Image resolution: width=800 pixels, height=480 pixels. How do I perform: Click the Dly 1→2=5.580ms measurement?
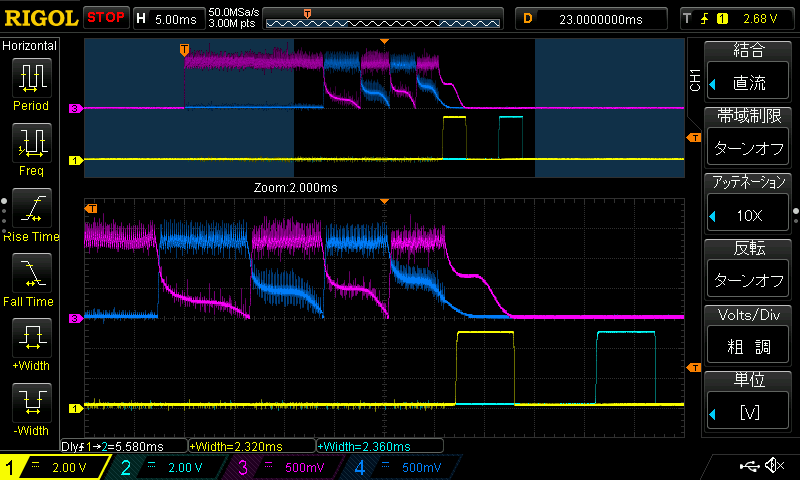124,446
